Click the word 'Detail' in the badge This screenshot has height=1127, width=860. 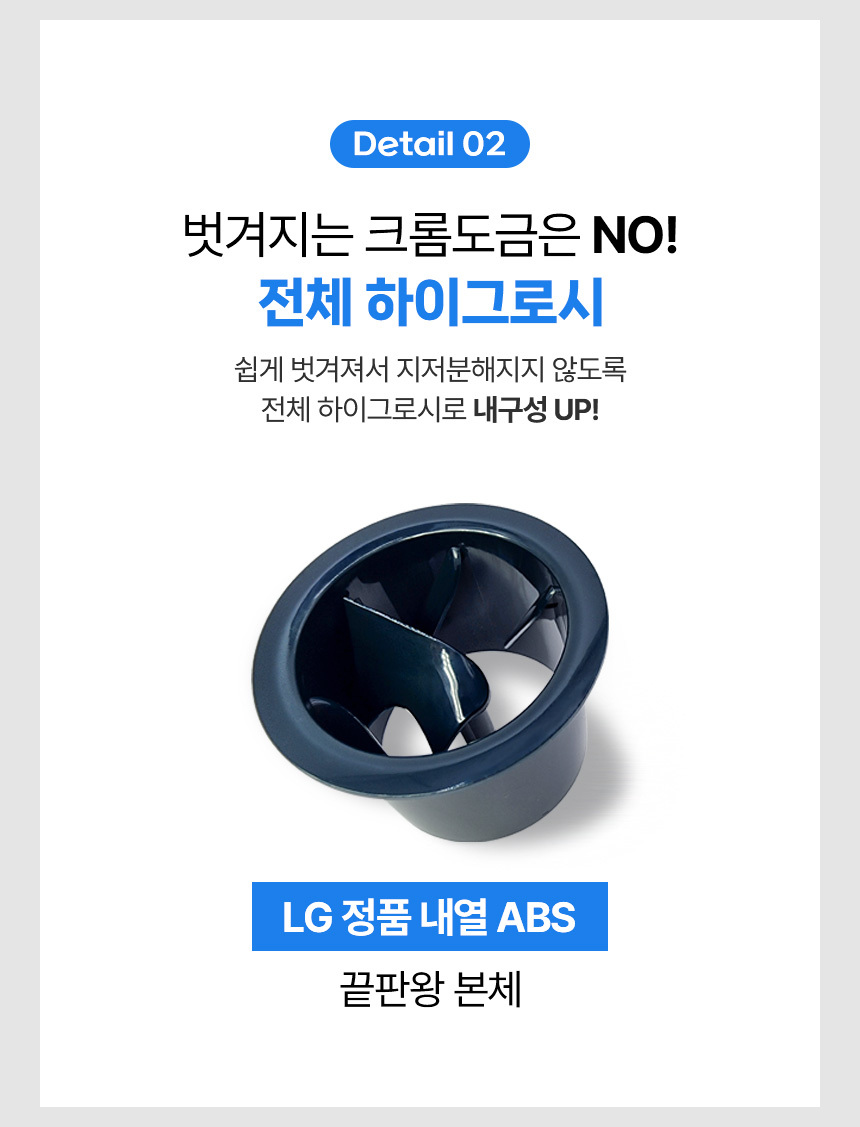[x=404, y=144]
